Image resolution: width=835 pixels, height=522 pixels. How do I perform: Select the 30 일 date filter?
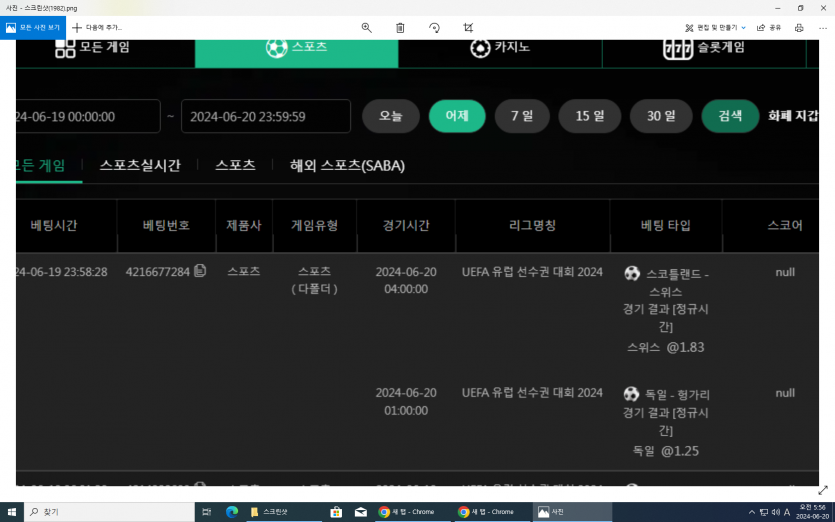[x=661, y=116]
